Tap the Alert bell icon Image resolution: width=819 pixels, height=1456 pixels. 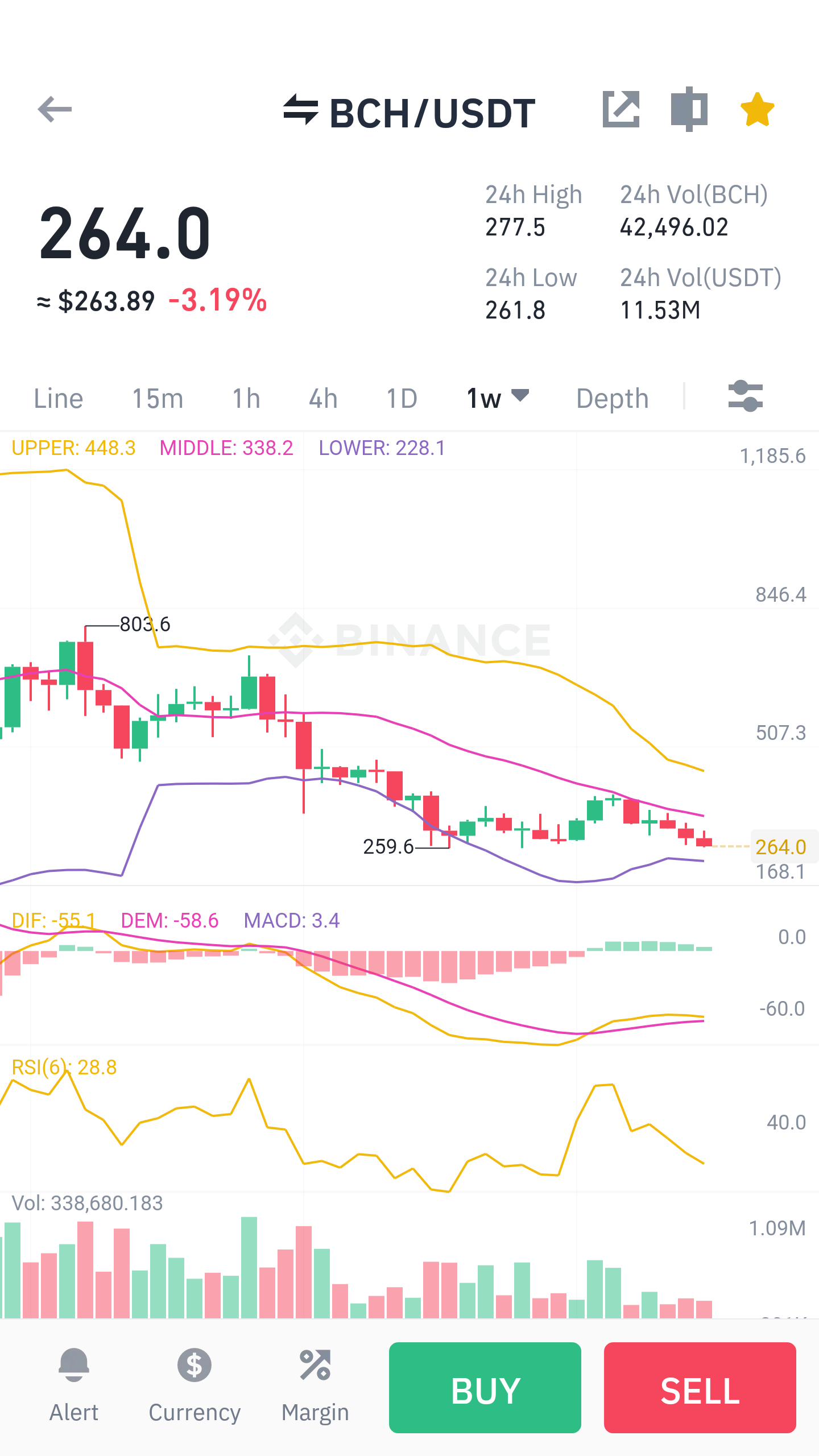pyautogui.click(x=74, y=1365)
